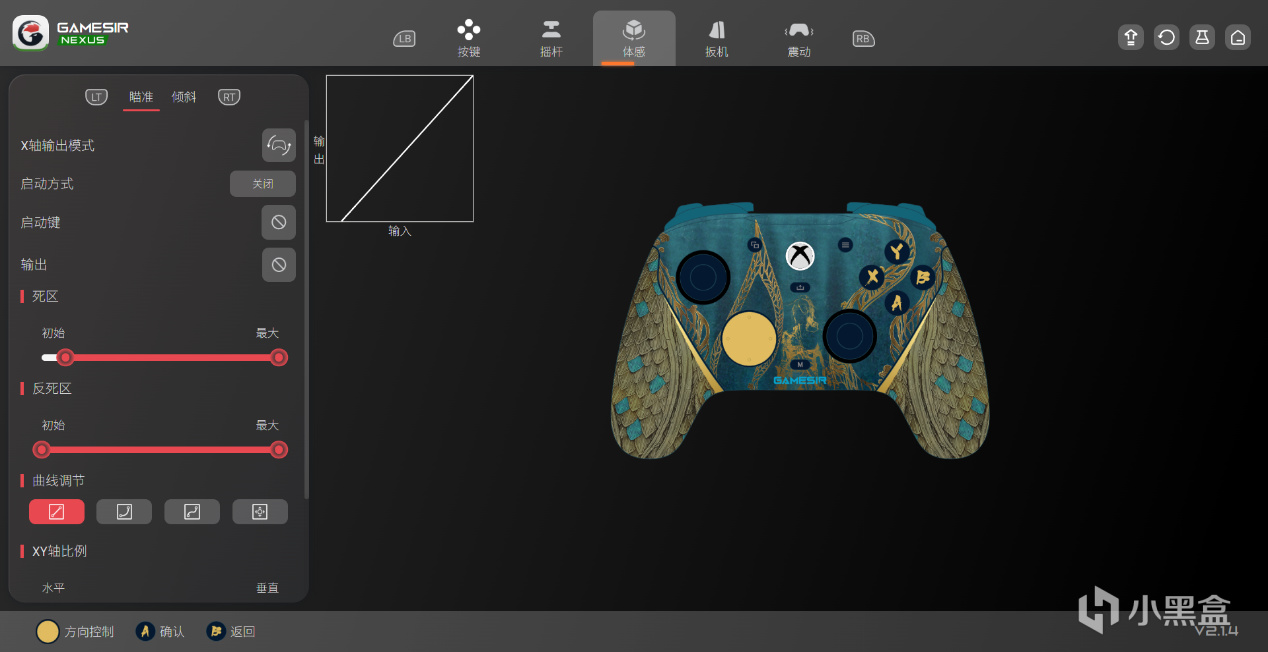Image resolution: width=1268 pixels, height=652 pixels.
Task: Change X轴输出模式 via controller icon button
Action: pos(279,145)
